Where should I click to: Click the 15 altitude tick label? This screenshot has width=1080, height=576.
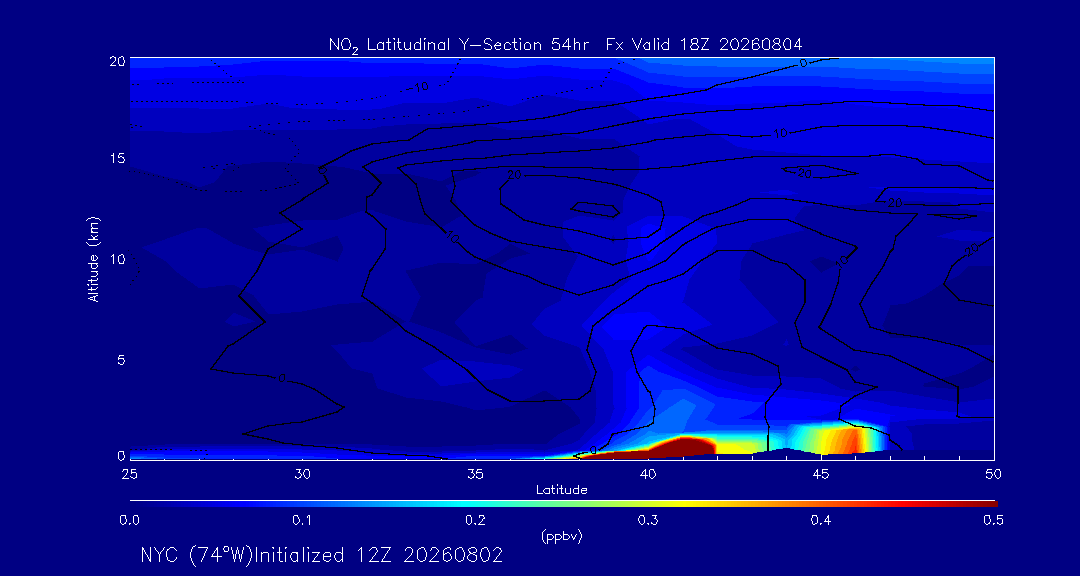pyautogui.click(x=116, y=158)
